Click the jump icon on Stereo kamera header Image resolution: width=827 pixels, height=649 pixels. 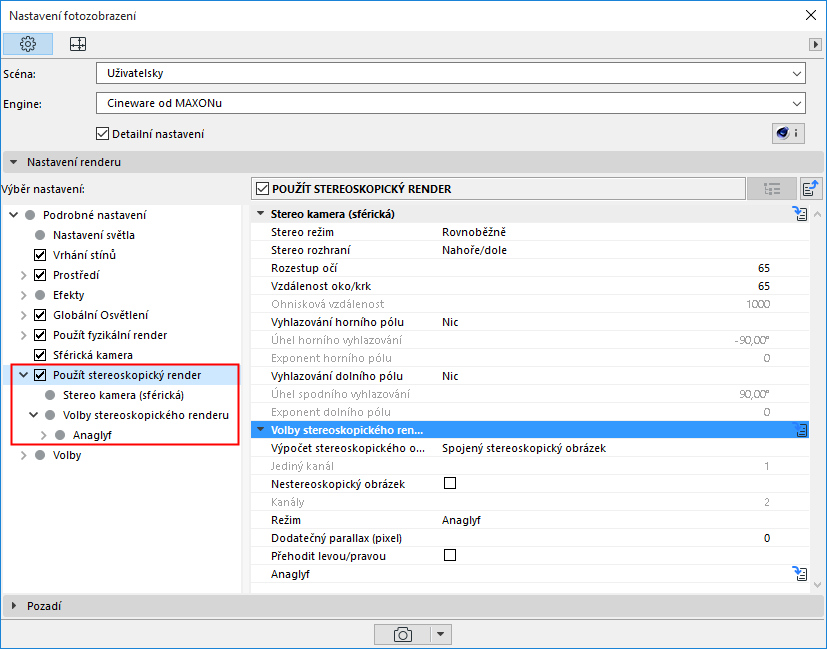pyautogui.click(x=800, y=214)
